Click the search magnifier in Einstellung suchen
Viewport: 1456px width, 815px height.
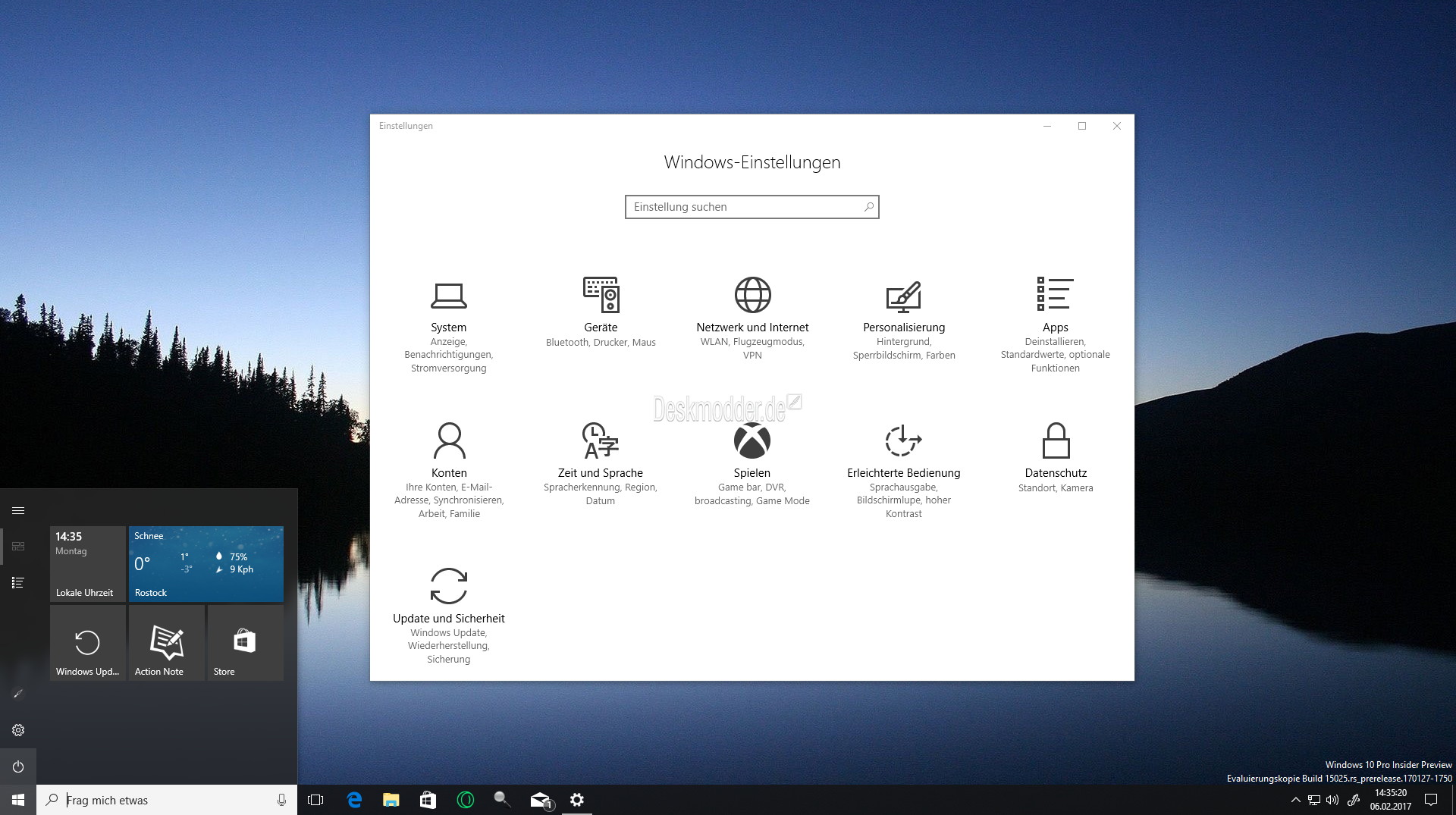tap(868, 207)
